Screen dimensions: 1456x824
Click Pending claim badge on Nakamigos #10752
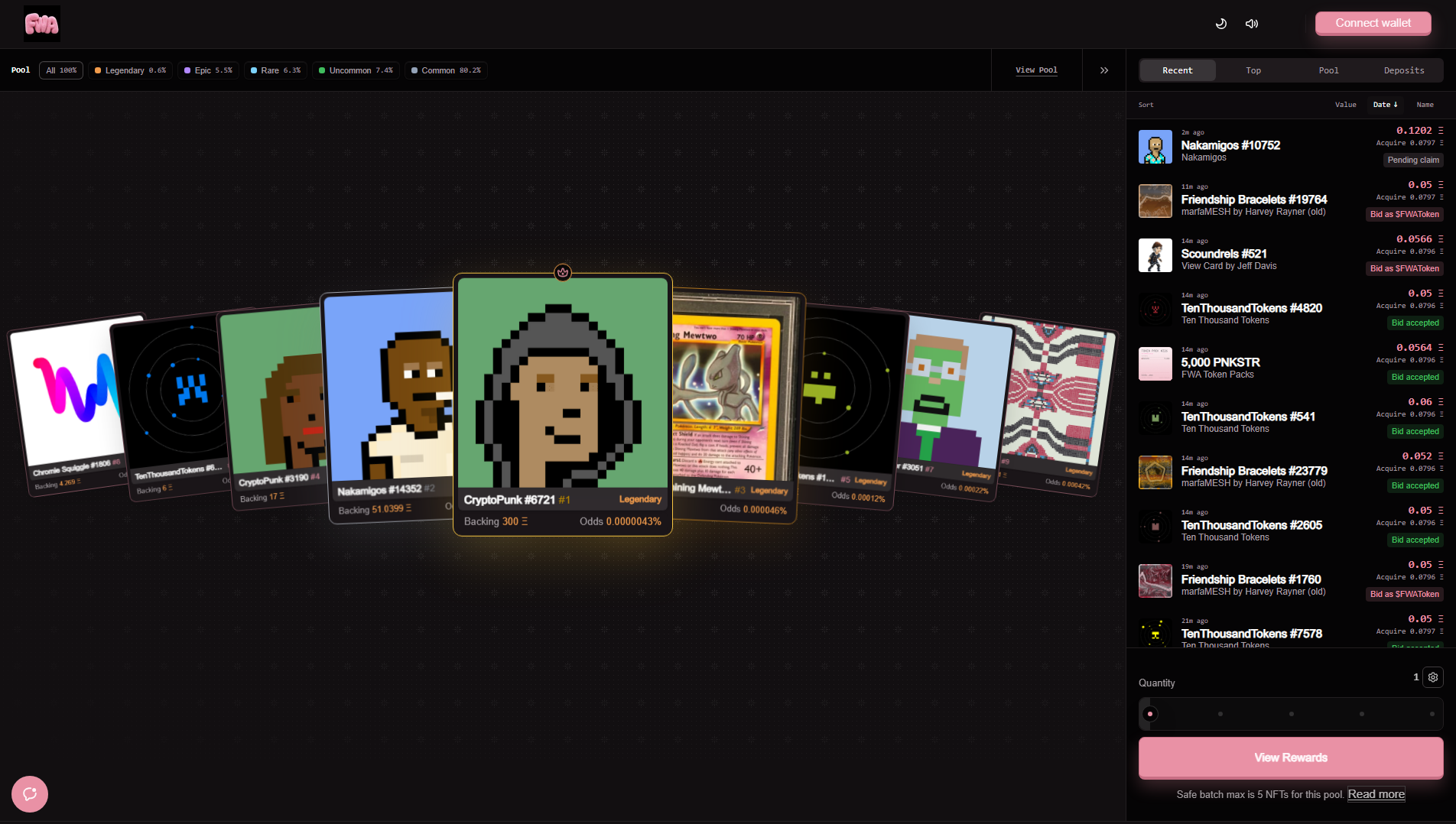tap(1413, 160)
